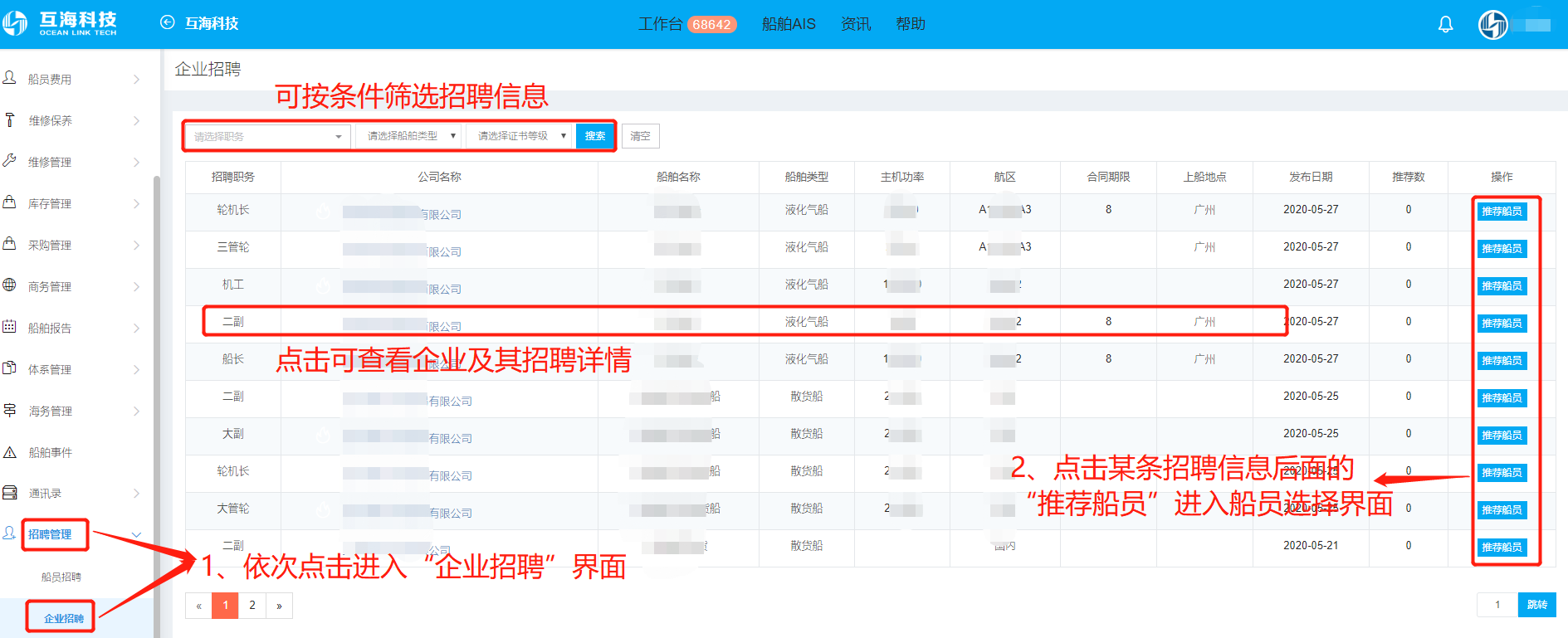This screenshot has width=1568, height=638.
Task: Click the 搜索 search button
Action: pos(595,136)
